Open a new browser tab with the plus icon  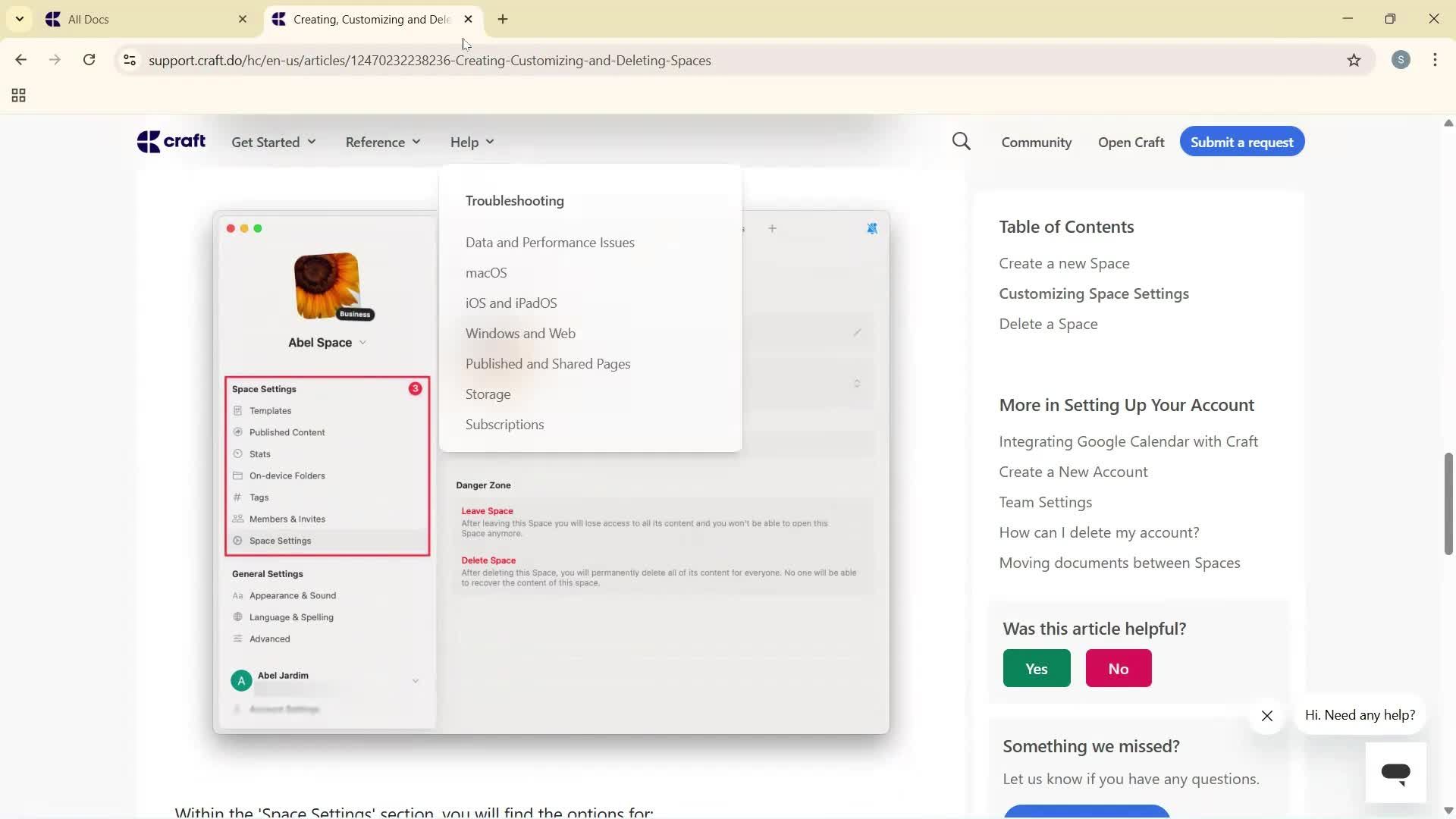click(502, 19)
